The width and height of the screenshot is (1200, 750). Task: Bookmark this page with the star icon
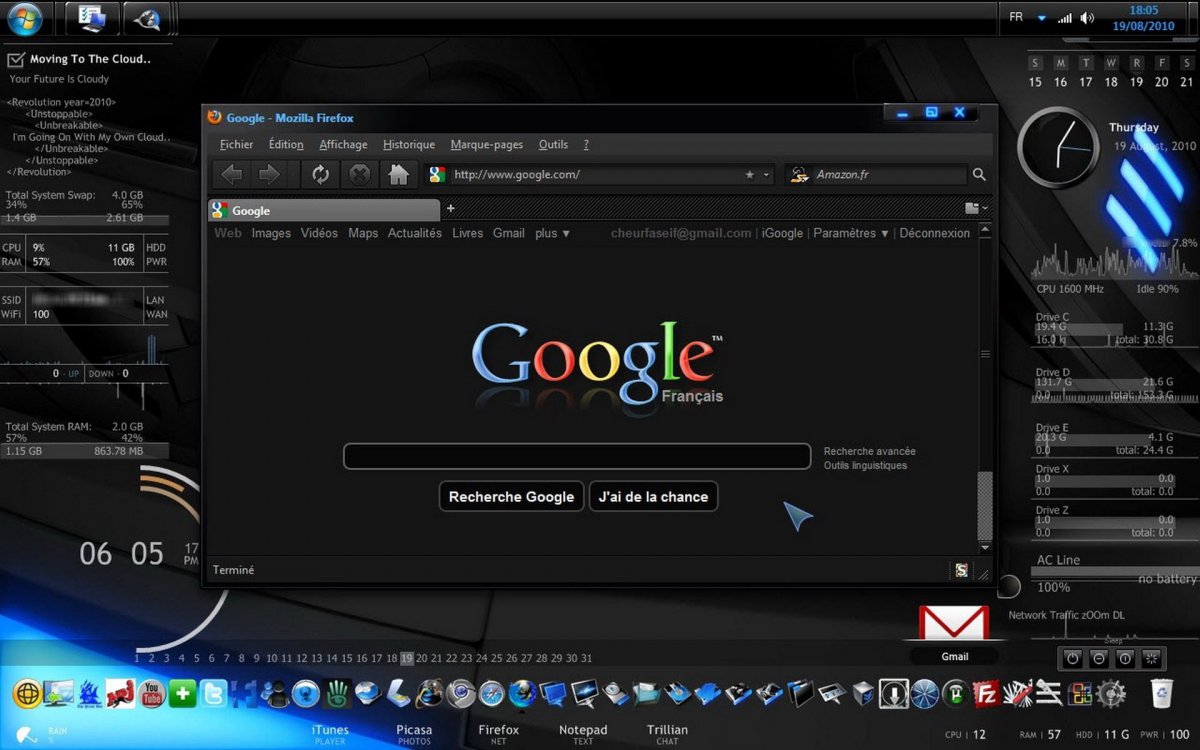point(750,175)
